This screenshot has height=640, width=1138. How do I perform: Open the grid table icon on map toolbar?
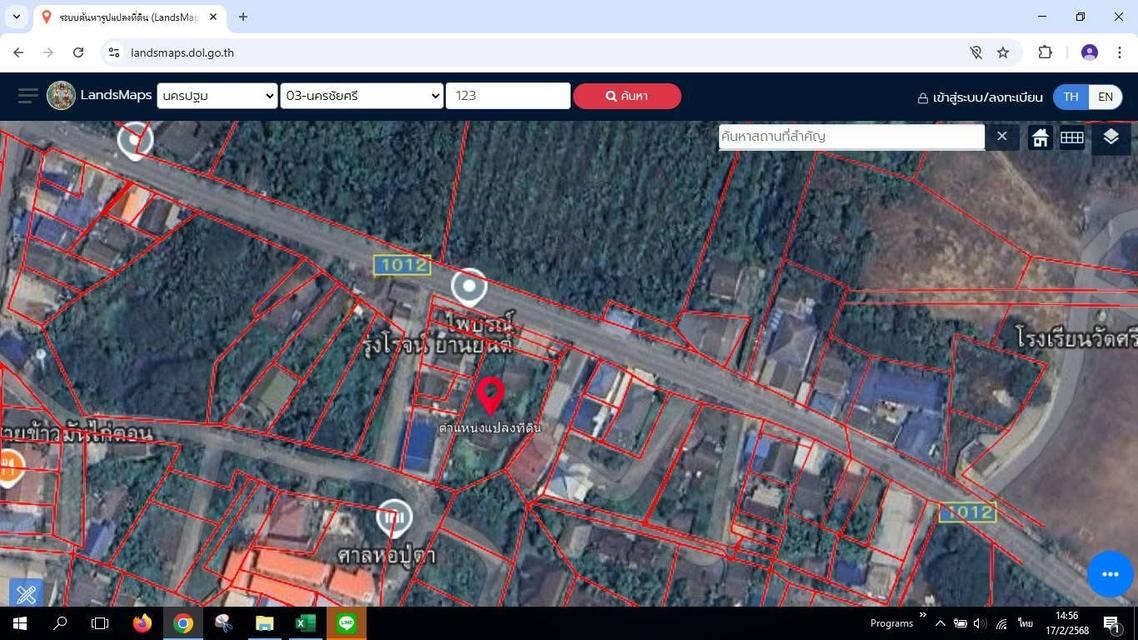1072,138
